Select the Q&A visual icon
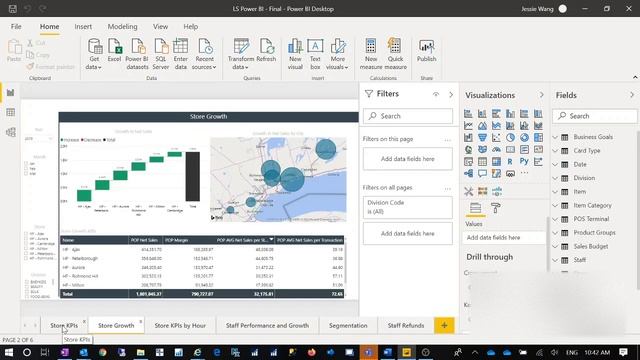 tap(482, 173)
